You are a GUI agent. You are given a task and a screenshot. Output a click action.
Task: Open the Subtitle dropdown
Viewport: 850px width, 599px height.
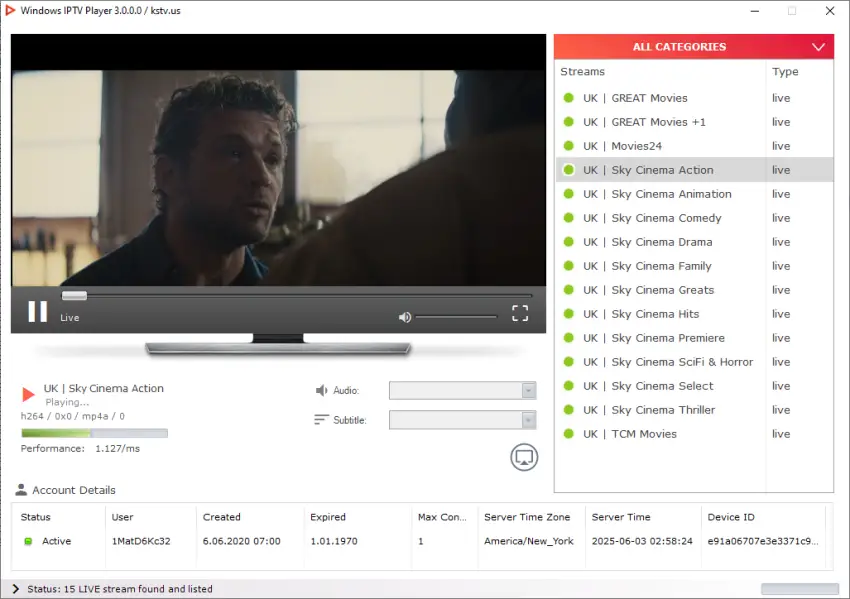pos(462,420)
